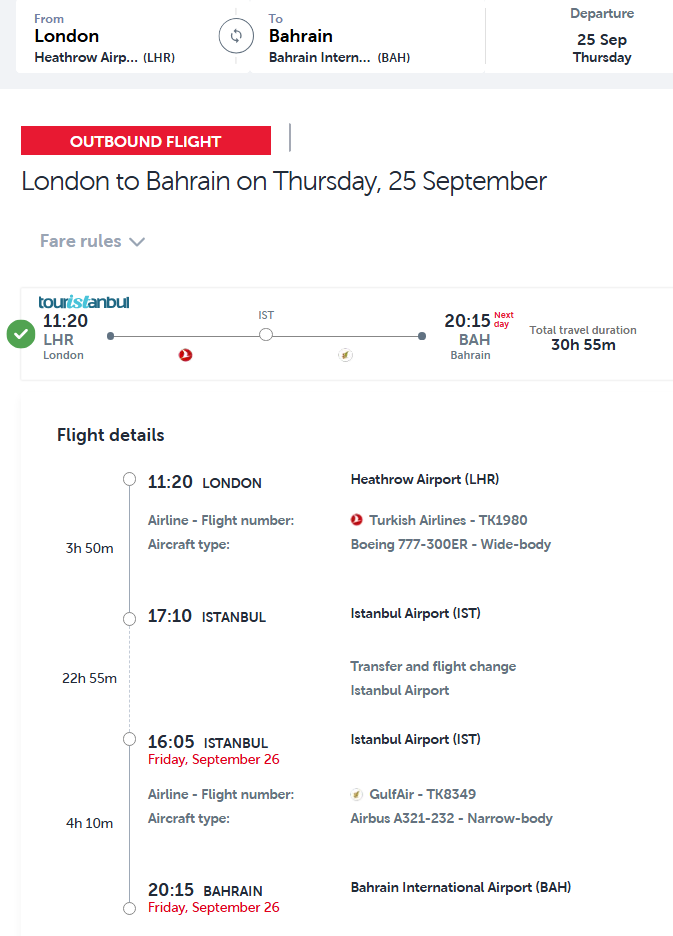Click the Outbound Flight red tab
The image size is (673, 936).
[x=146, y=141]
